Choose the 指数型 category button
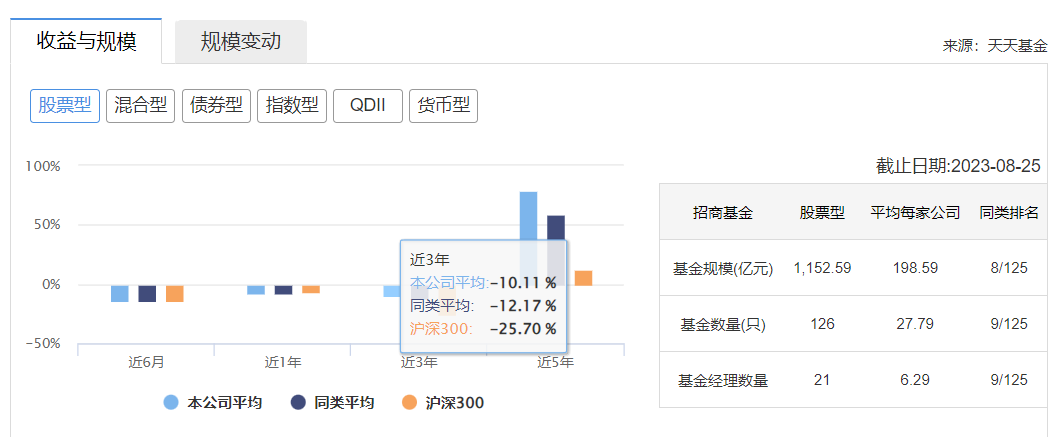The image size is (1052, 437). pos(293,106)
